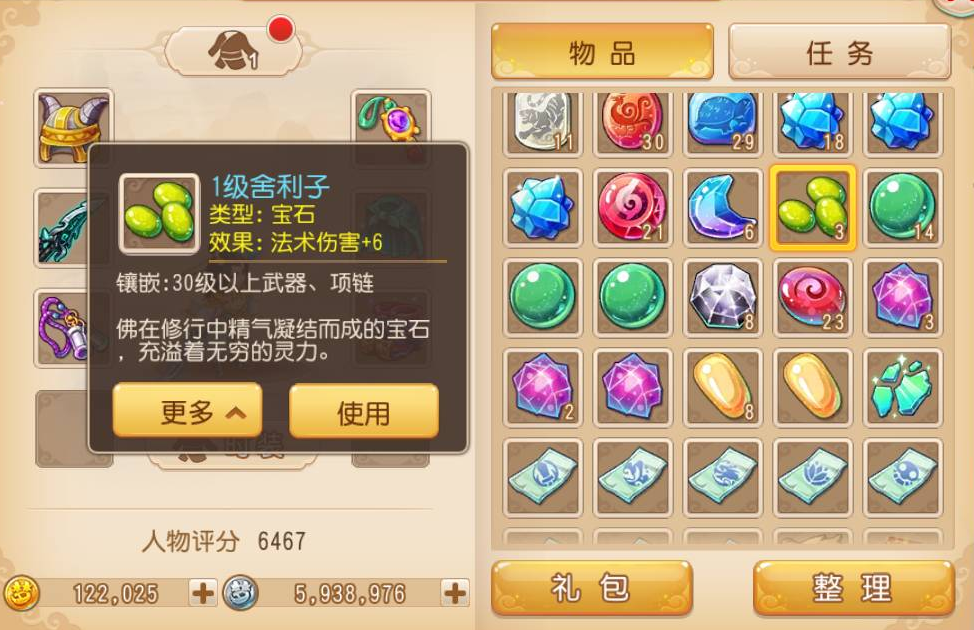
Task: Switch to the 物品 tab
Action: tap(602, 52)
